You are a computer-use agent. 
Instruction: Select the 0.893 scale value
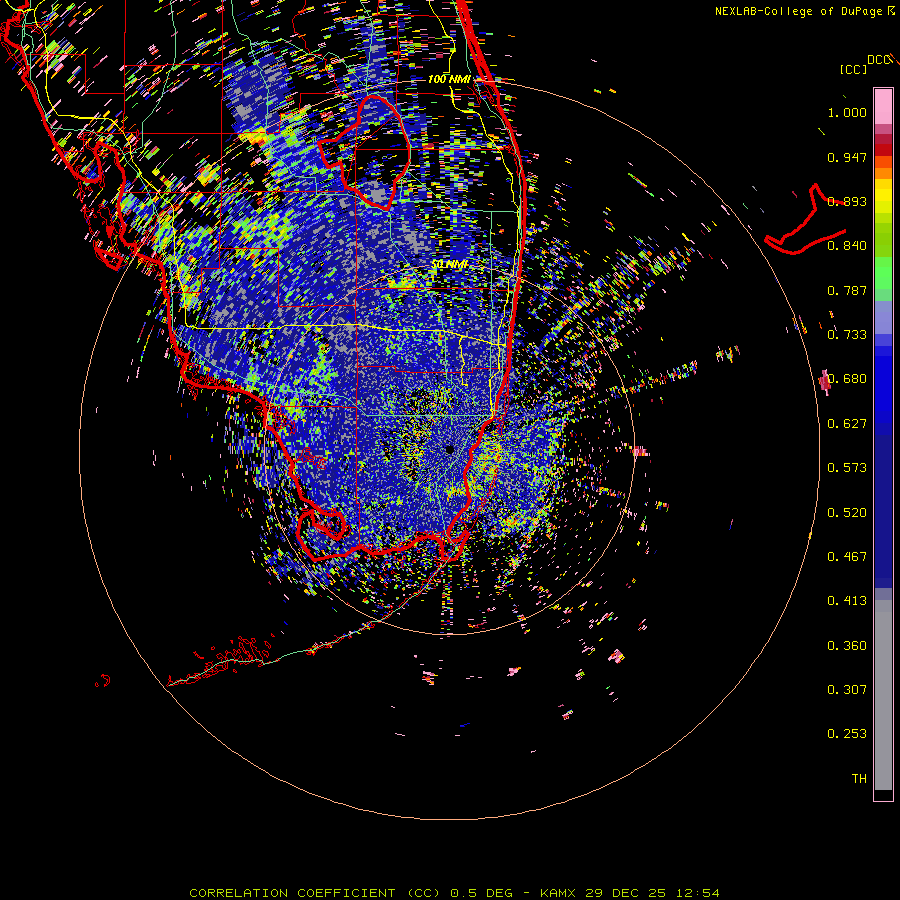pos(847,201)
